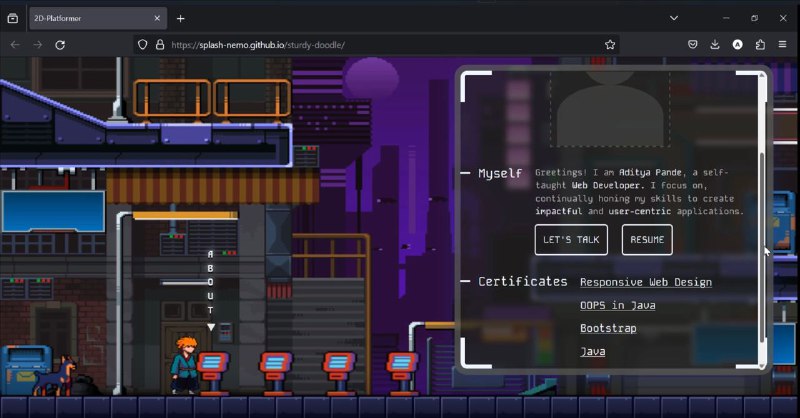
Task: Click the Certificates heading text
Action: click(522, 281)
